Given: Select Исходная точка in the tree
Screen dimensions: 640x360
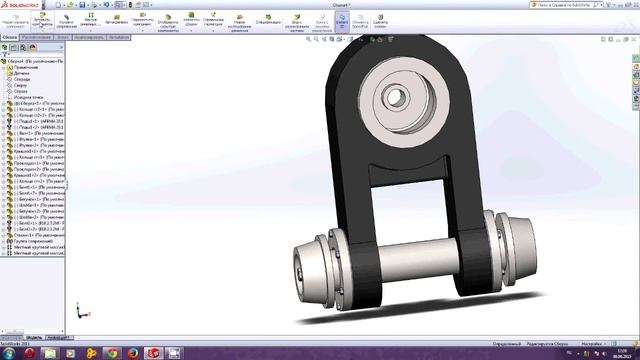Looking at the screenshot, I should point(28,98).
